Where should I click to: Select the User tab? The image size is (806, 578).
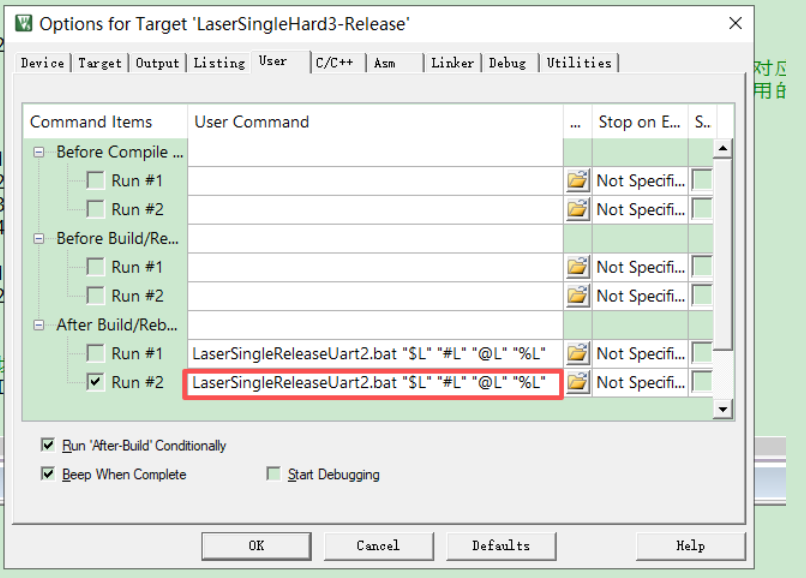tap(281, 62)
